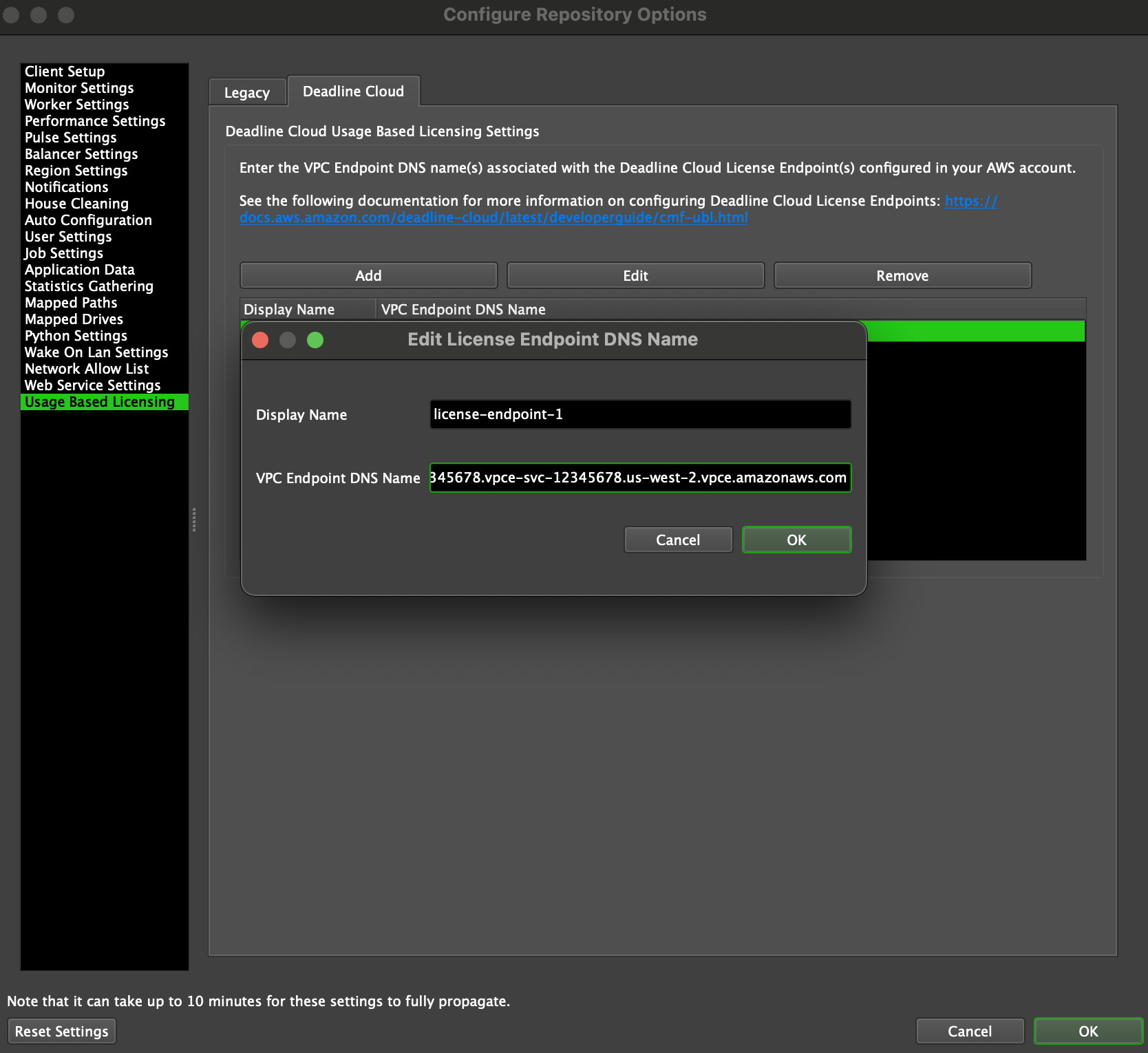Viewport: 1148px width, 1053px height.
Task: Open Python Settings section
Action: pos(76,336)
